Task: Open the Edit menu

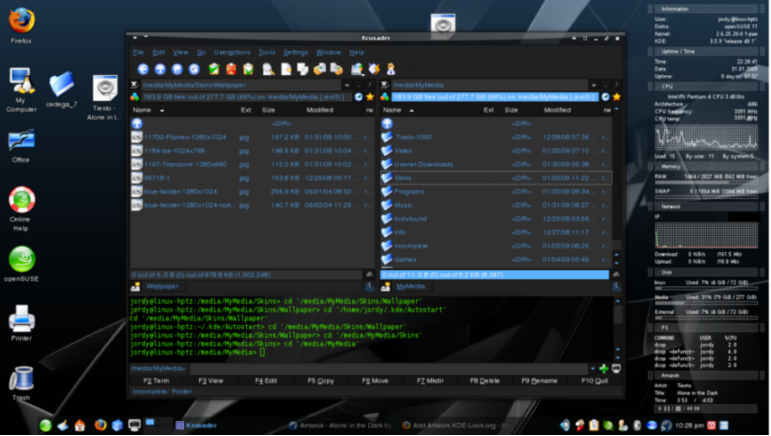Action: coord(158,52)
